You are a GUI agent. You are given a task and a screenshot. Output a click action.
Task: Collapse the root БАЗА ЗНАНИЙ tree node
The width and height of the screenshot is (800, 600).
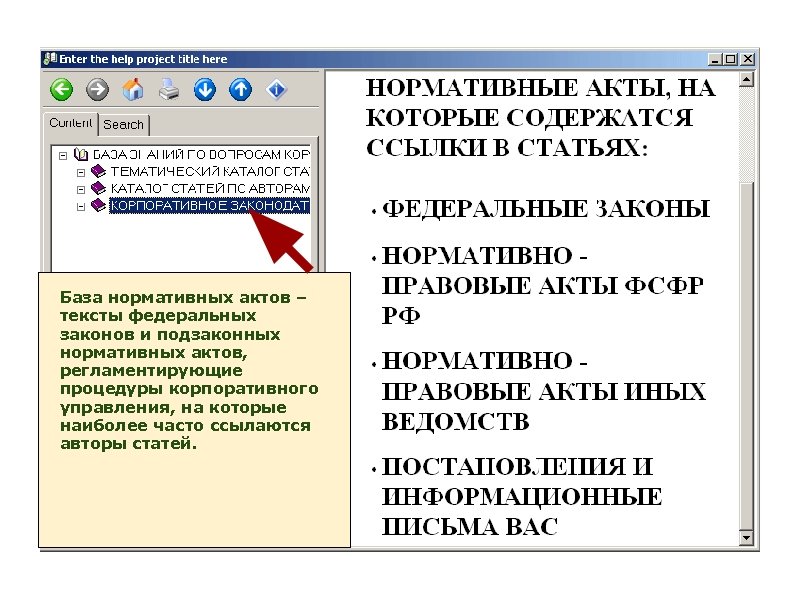tap(63, 155)
